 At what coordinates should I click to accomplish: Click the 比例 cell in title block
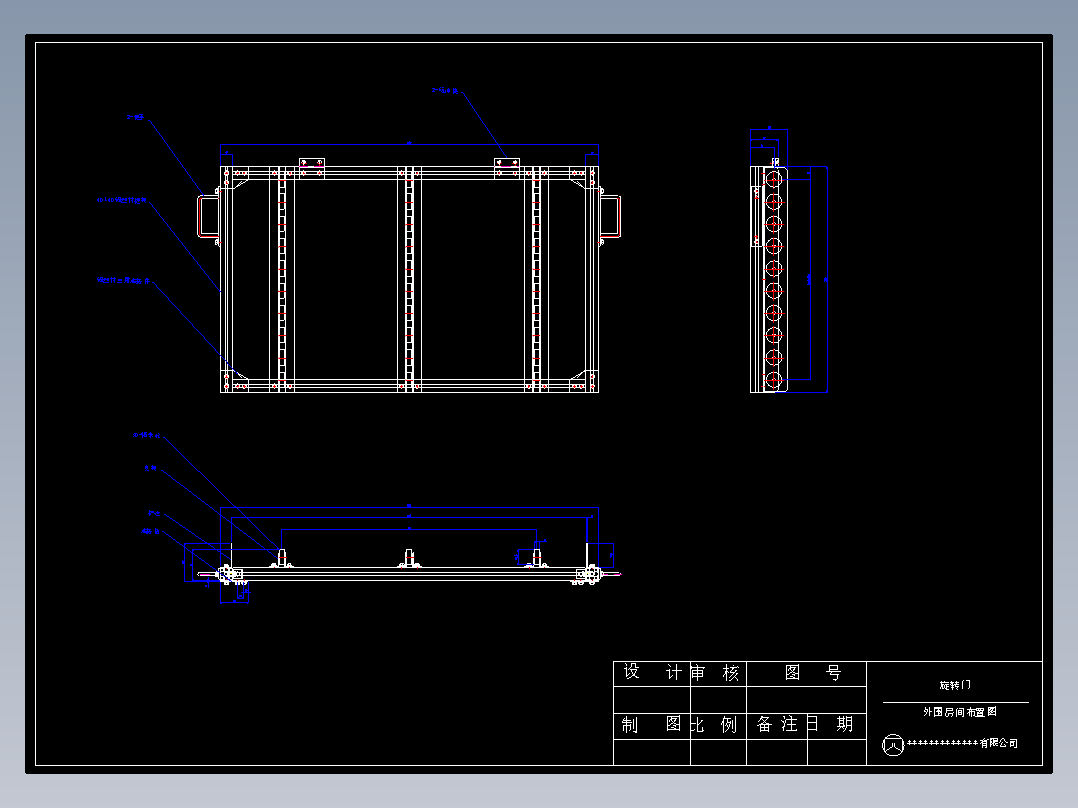718,725
